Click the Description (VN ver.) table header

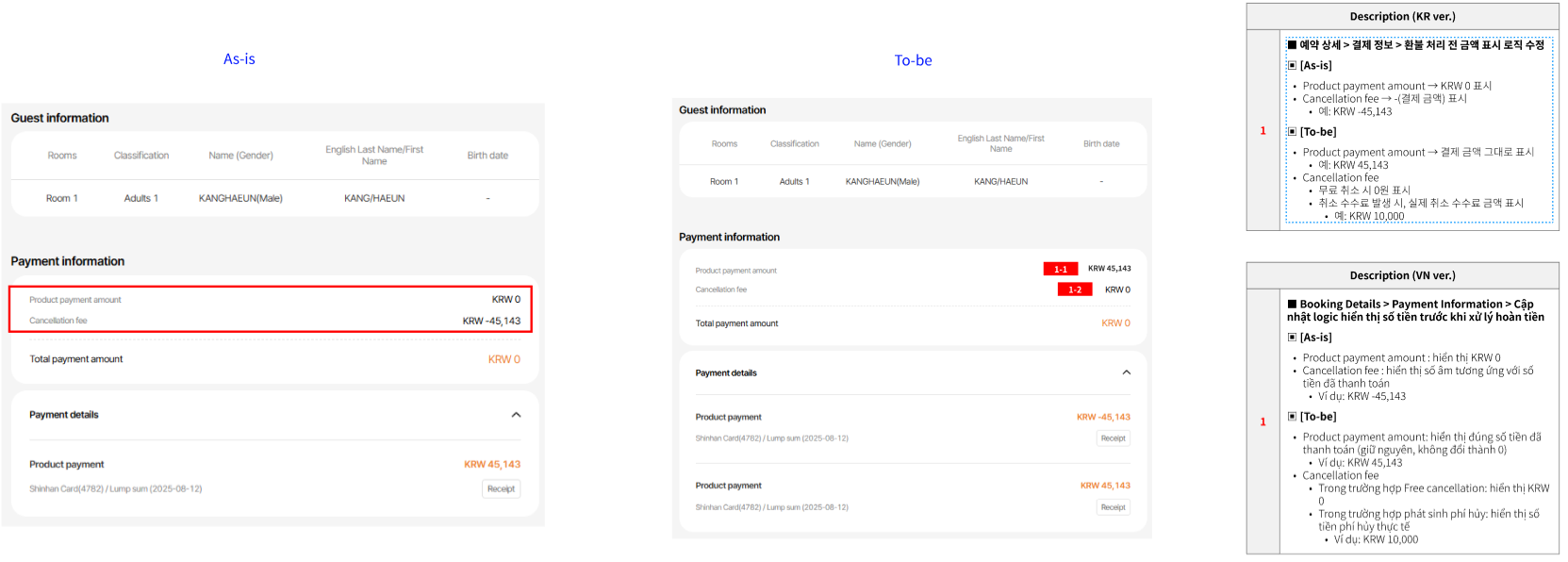click(1401, 275)
